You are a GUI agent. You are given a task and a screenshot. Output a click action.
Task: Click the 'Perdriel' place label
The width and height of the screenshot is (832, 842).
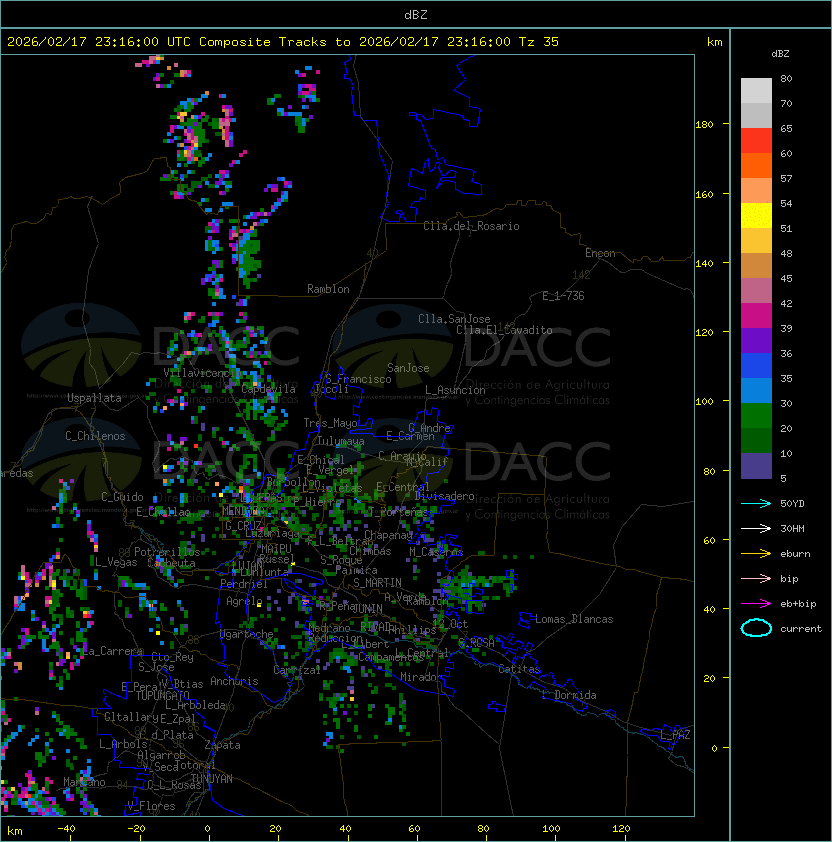244,584
